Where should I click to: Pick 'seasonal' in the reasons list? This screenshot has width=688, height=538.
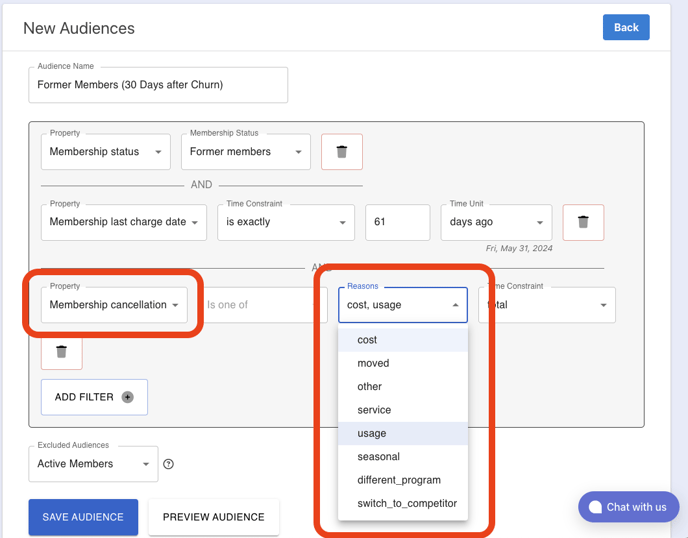[x=403, y=456]
